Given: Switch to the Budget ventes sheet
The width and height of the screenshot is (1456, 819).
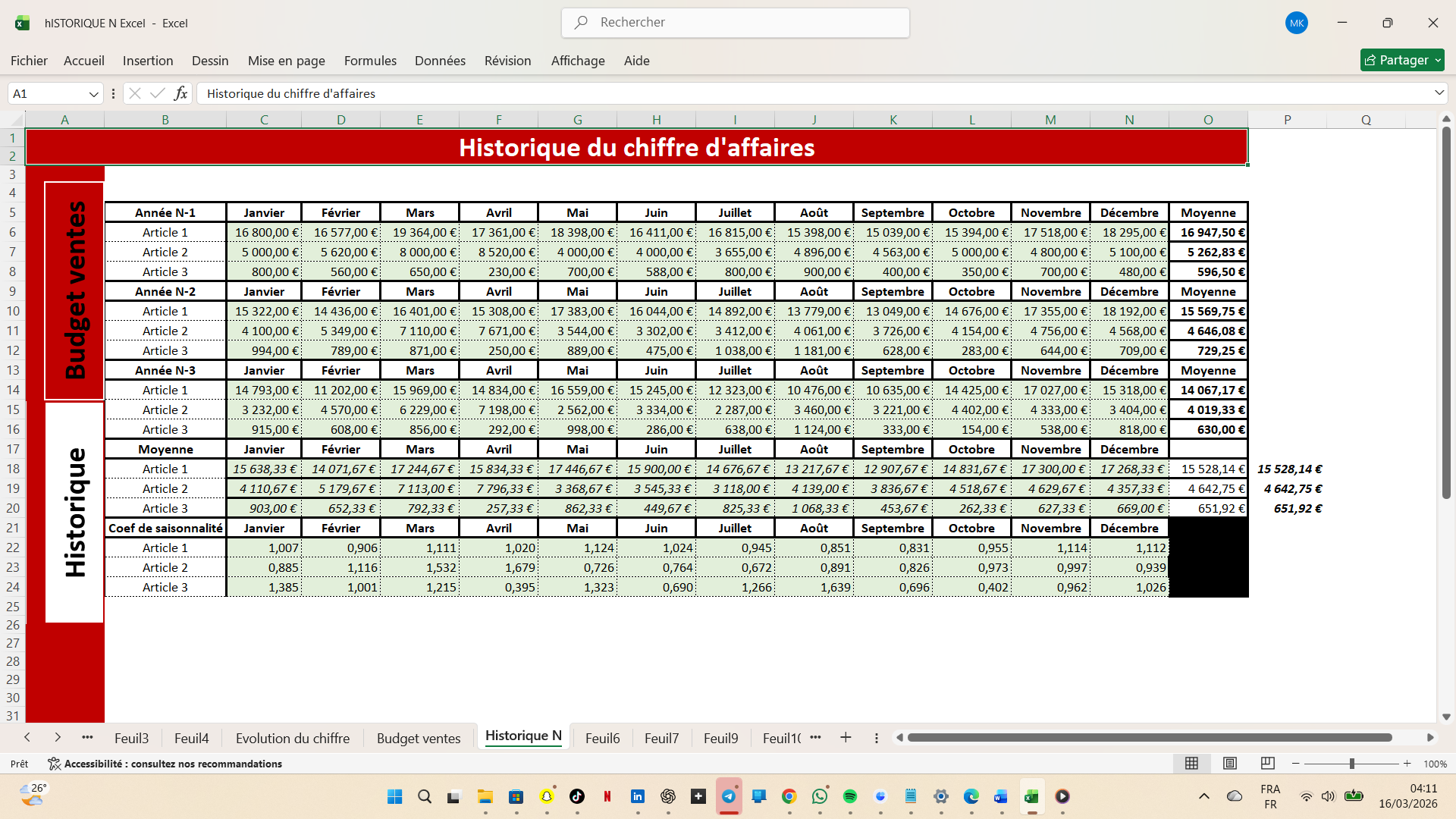Looking at the screenshot, I should coord(419,739).
